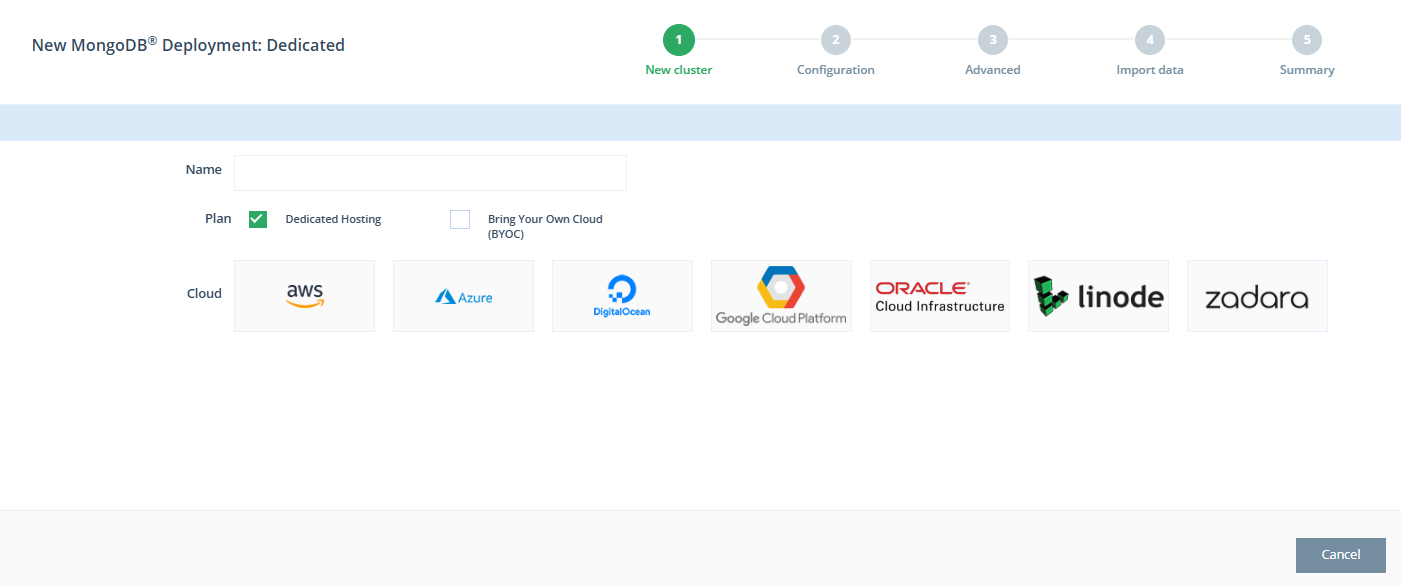Enable Bring Your Own Cloud checkbox
The width and height of the screenshot is (1401, 585).
(460, 219)
